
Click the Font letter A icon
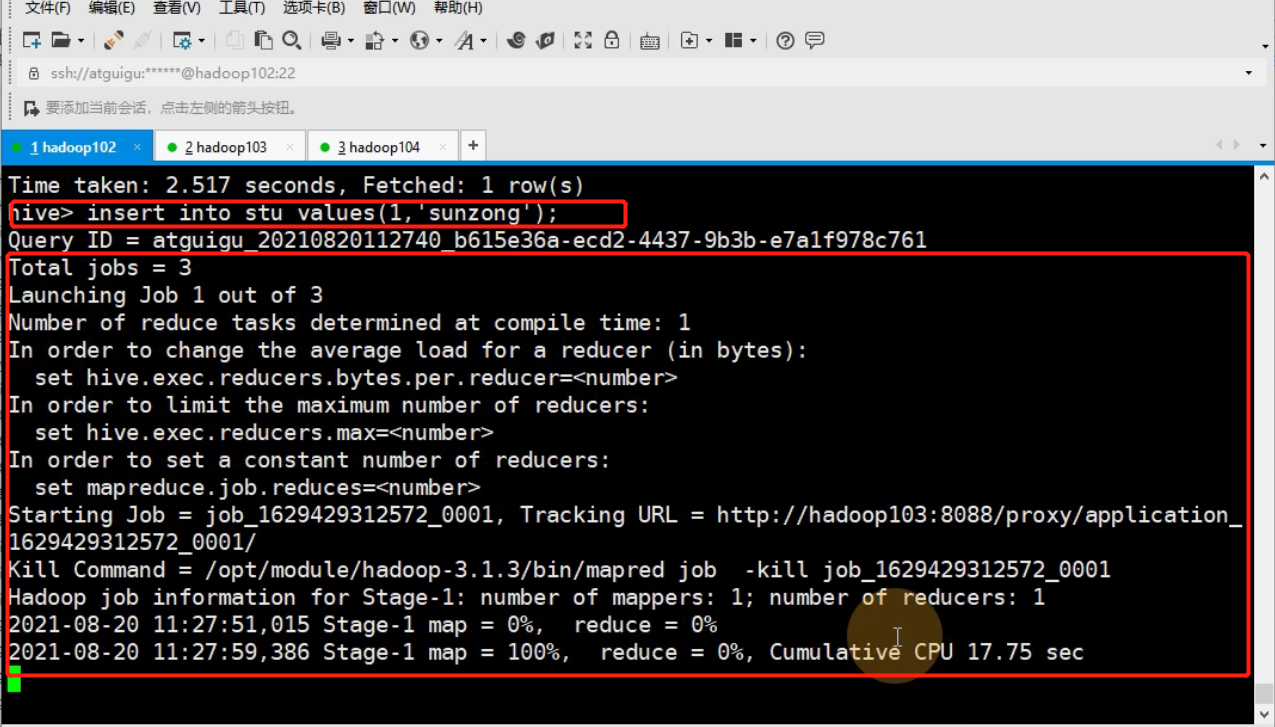point(463,40)
